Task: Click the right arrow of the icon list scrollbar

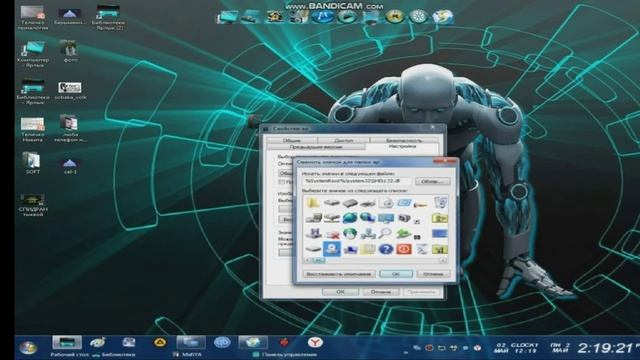Action: click(x=443, y=260)
